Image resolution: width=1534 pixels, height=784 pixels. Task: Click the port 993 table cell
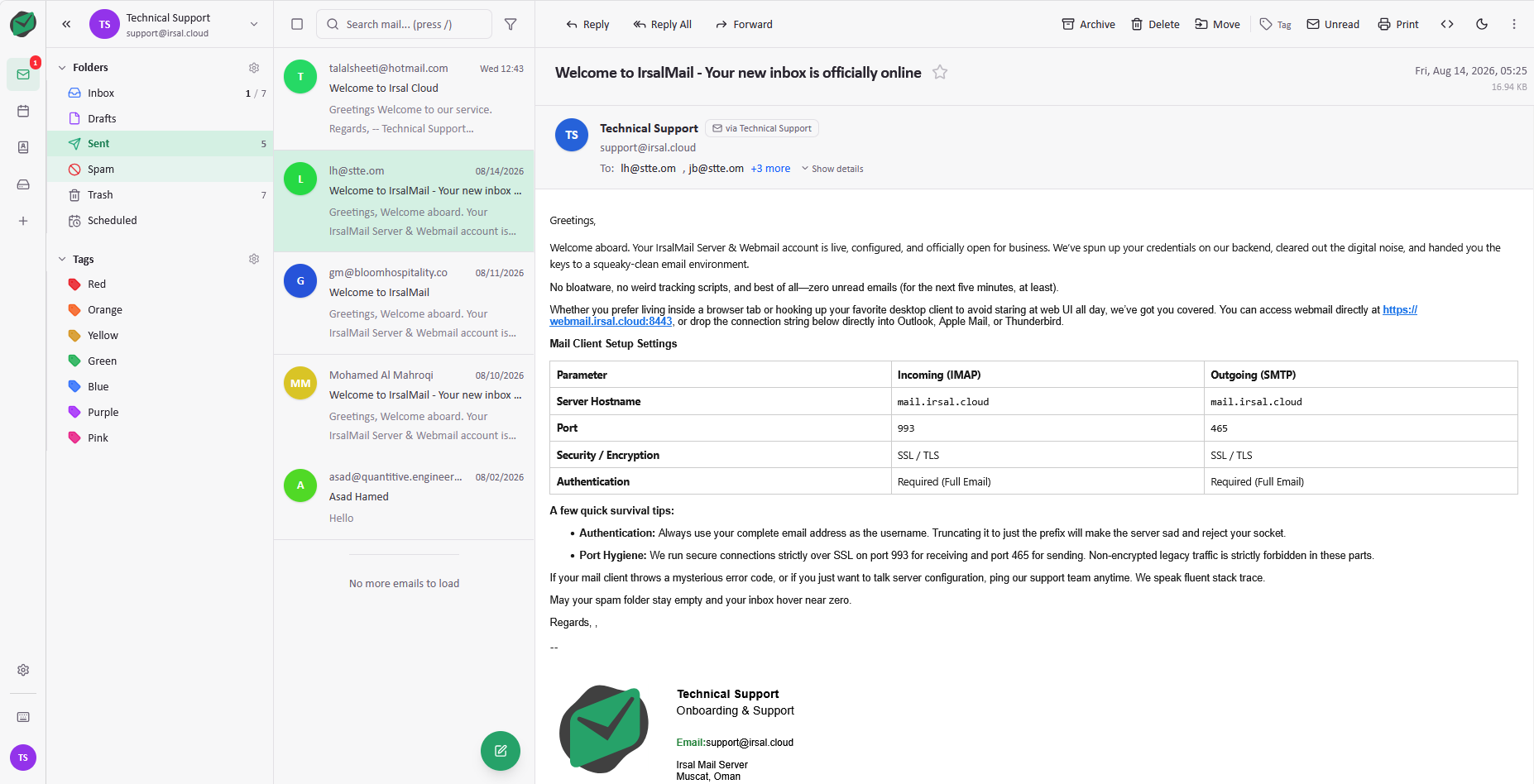1047,428
